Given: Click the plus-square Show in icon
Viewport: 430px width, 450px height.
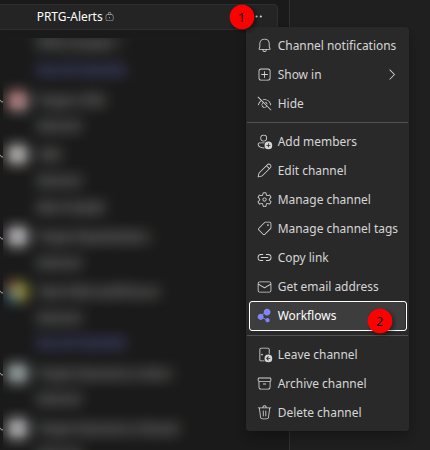Looking at the screenshot, I should [x=264, y=75].
